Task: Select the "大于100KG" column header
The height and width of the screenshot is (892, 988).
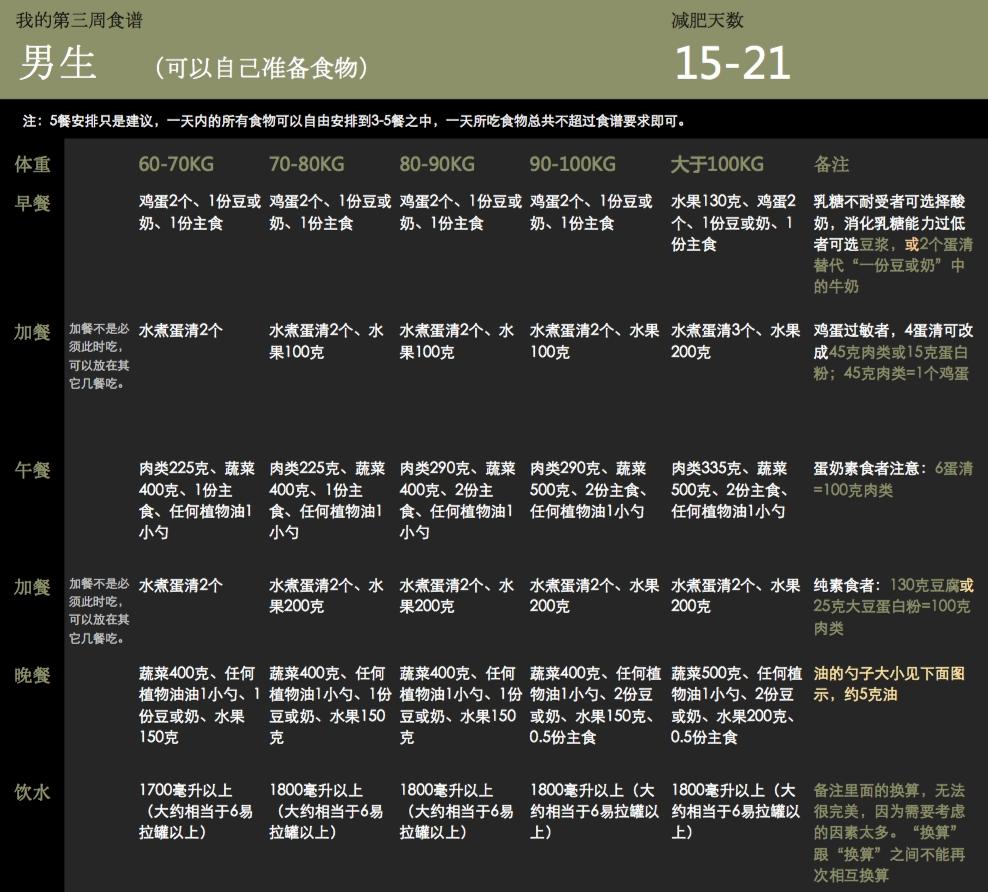Action: [717, 164]
